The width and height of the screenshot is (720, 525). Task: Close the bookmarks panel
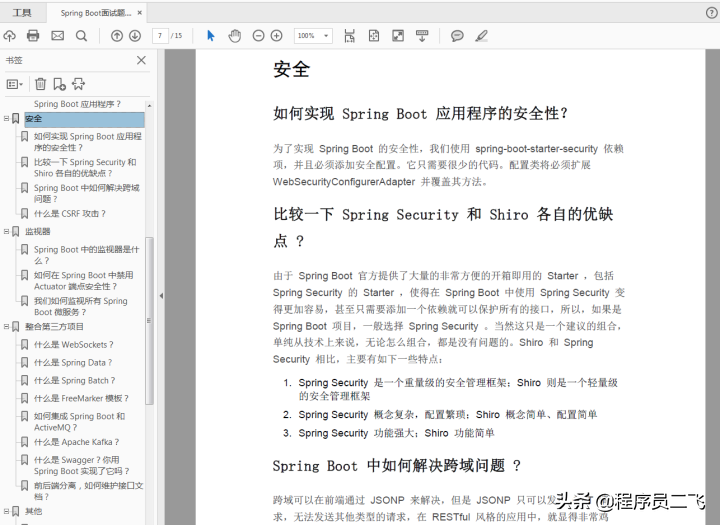[x=141, y=60]
